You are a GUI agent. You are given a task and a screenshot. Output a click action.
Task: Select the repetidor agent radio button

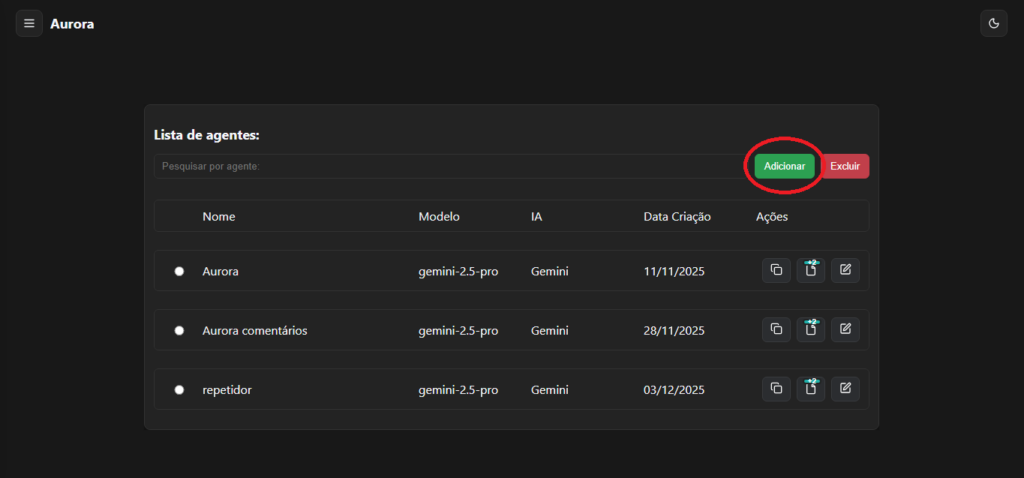click(x=179, y=390)
